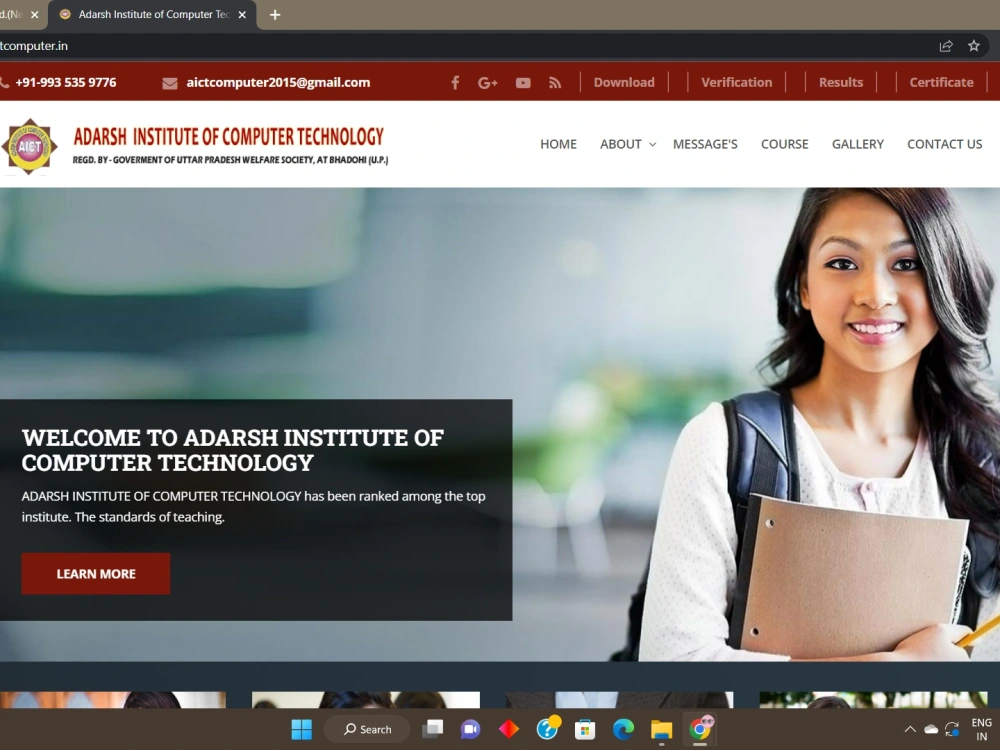Click the second thumbnail below the banner
Image resolution: width=1000 pixels, height=750 pixels.
pos(365,700)
